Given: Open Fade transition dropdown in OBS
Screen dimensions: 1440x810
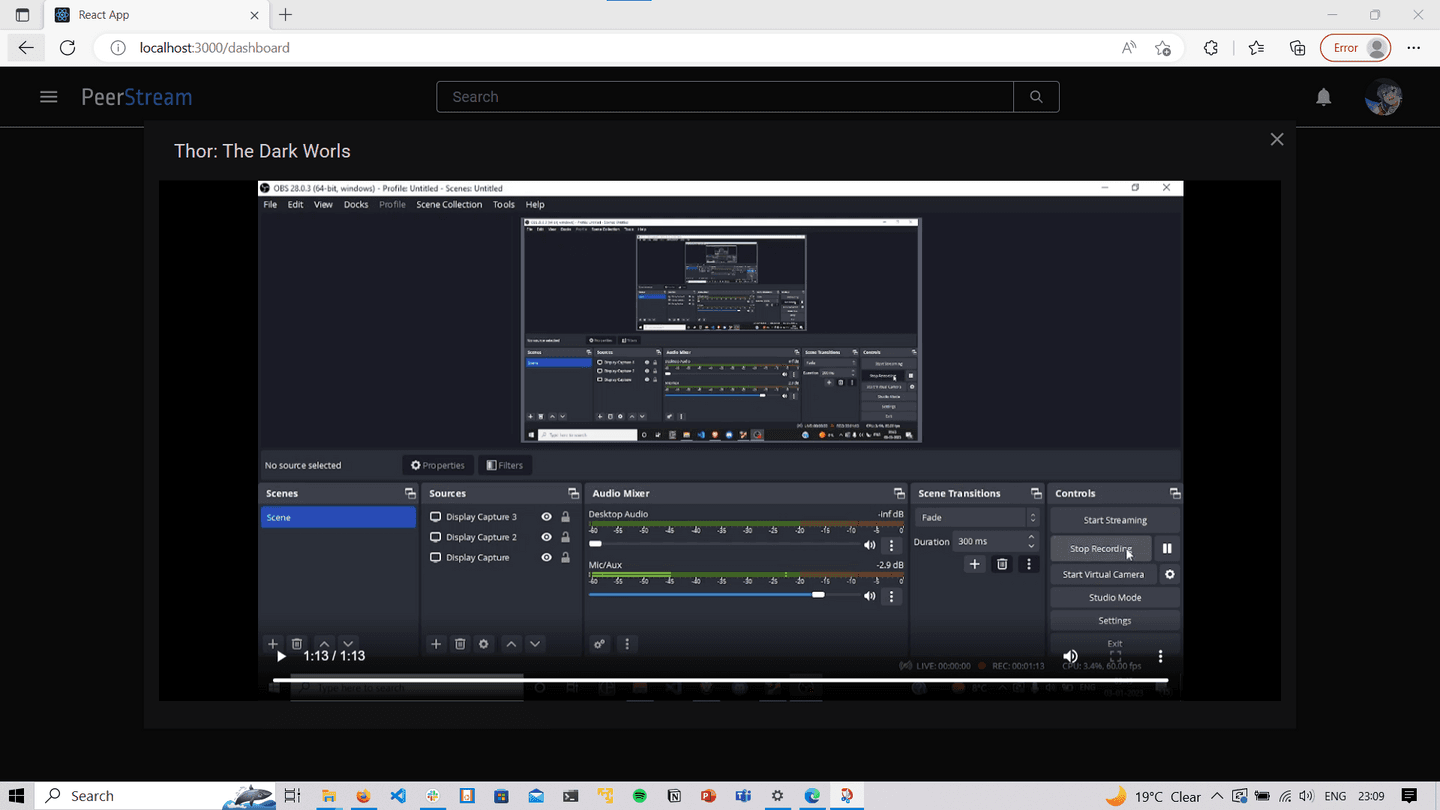Looking at the screenshot, I should [x=976, y=517].
